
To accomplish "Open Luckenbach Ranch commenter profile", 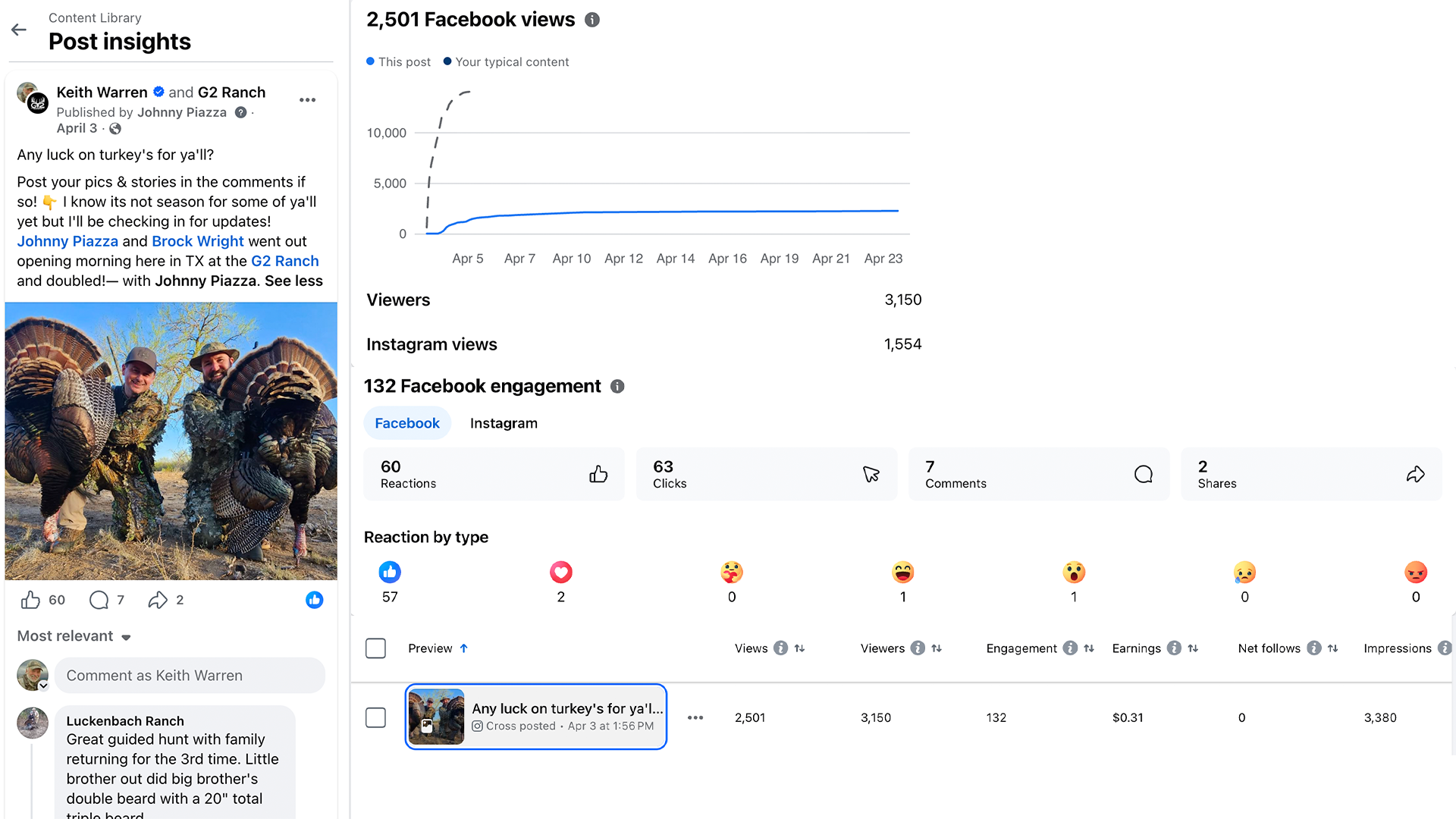I will point(125,720).
